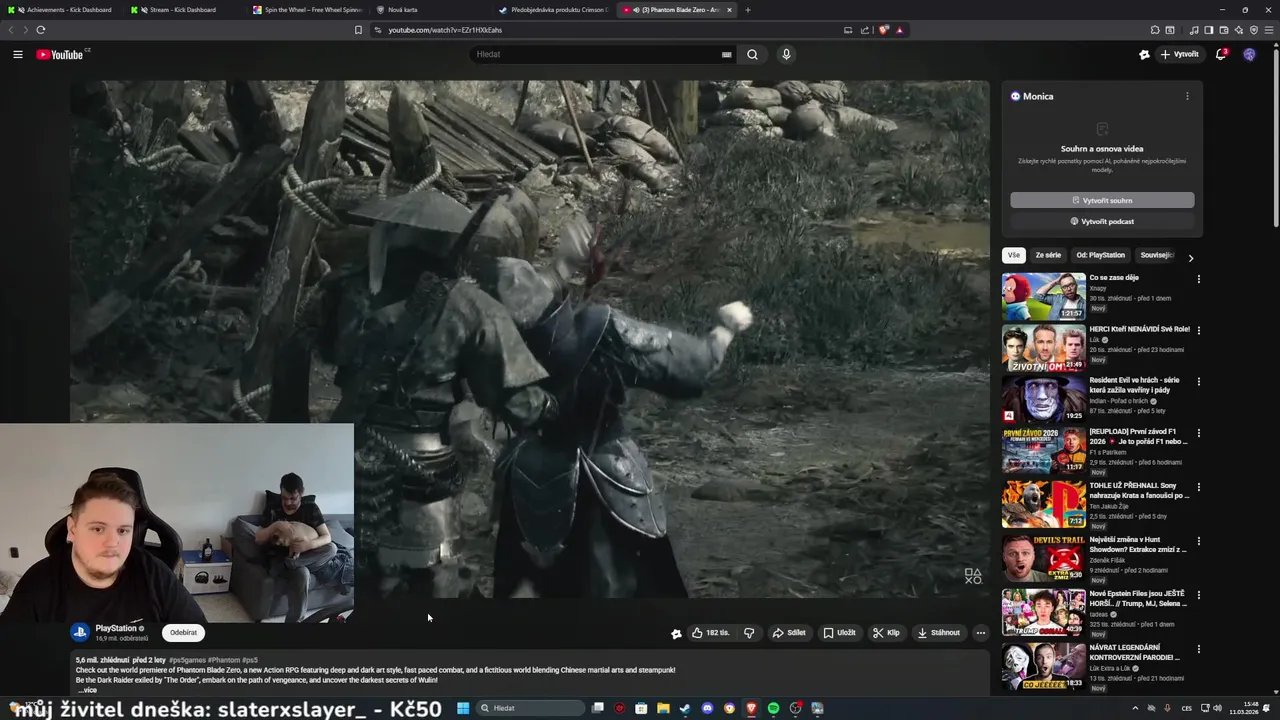Screen dimensions: 1280x720
Task: Bookmark this page via address bar icon
Action: coord(358,30)
